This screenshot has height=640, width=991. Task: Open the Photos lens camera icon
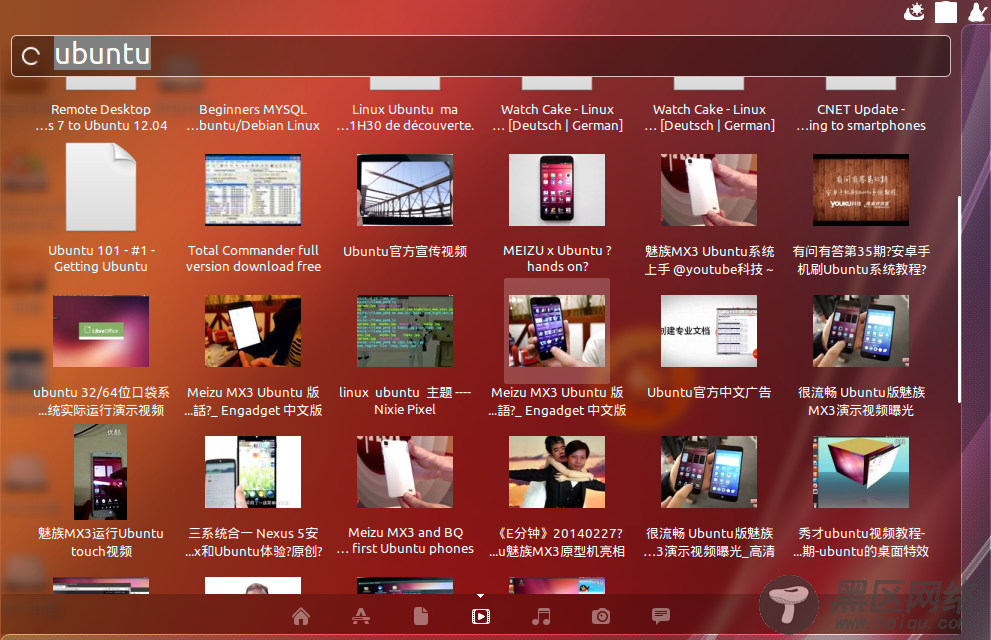pyautogui.click(x=601, y=616)
